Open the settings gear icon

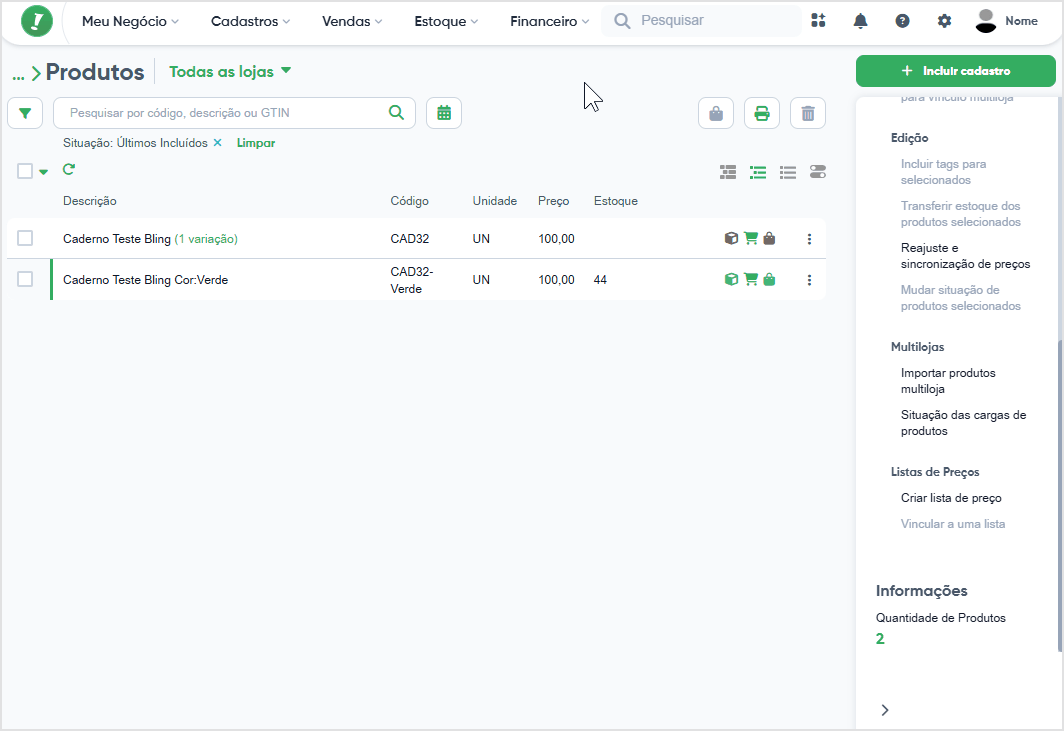(945, 21)
